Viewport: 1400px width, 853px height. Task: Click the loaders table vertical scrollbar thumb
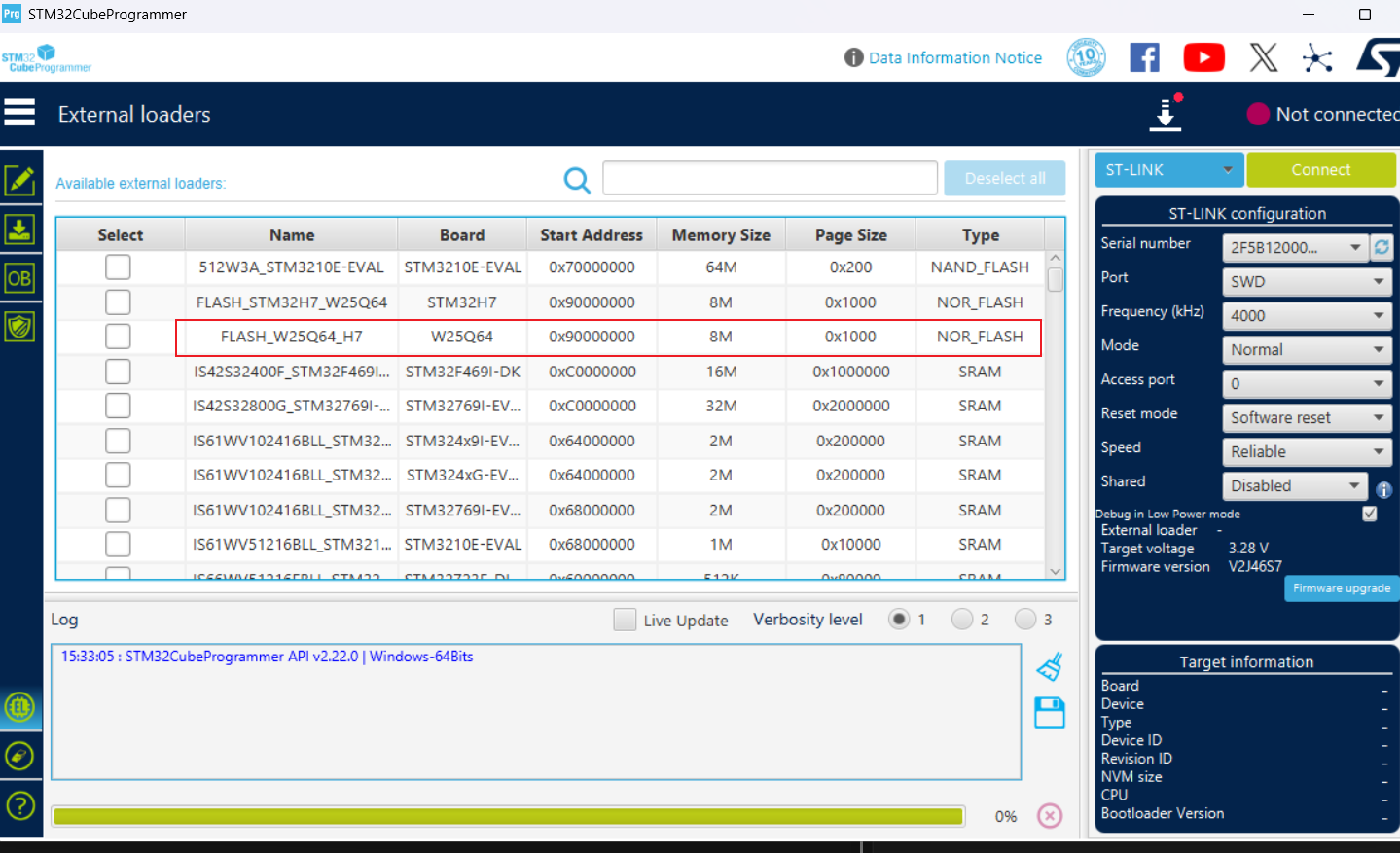(1055, 280)
